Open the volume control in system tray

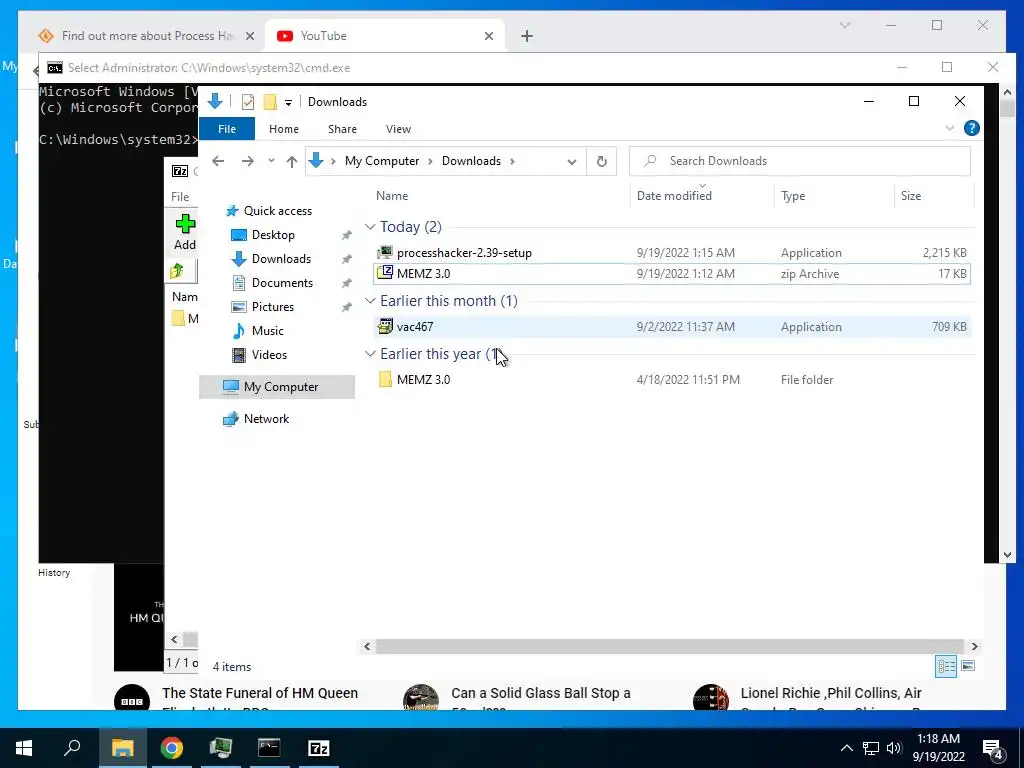pos(895,748)
